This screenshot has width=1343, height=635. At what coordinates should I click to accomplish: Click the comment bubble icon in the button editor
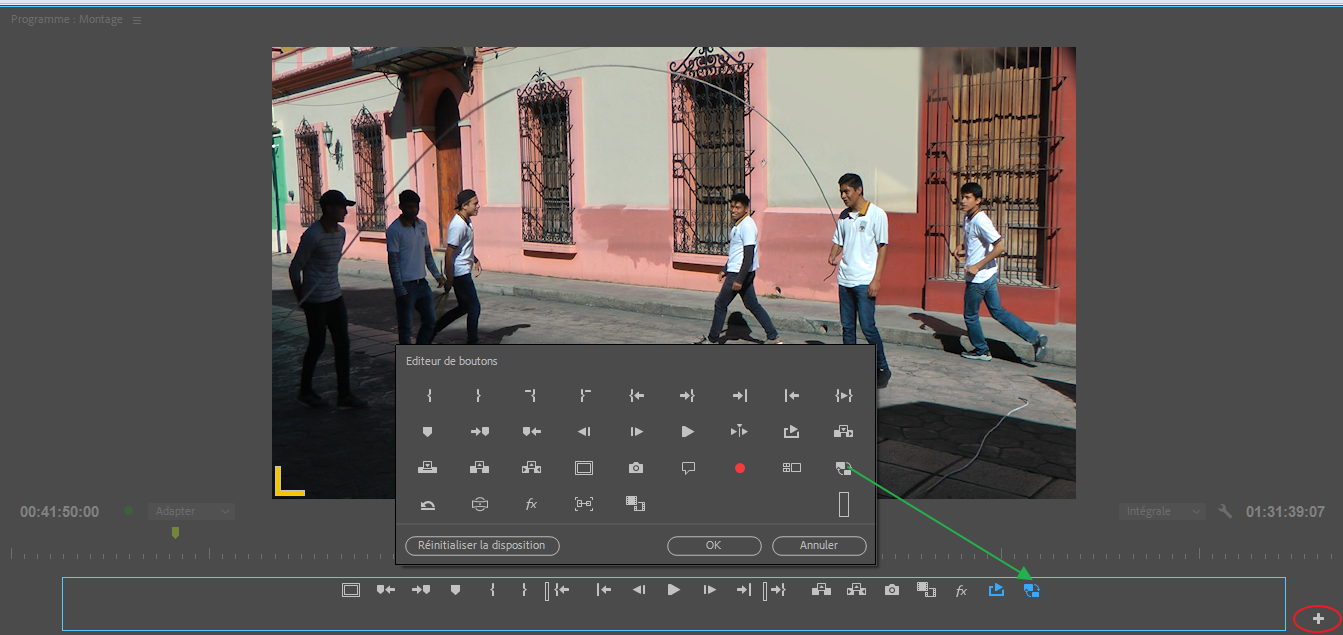tap(688, 468)
